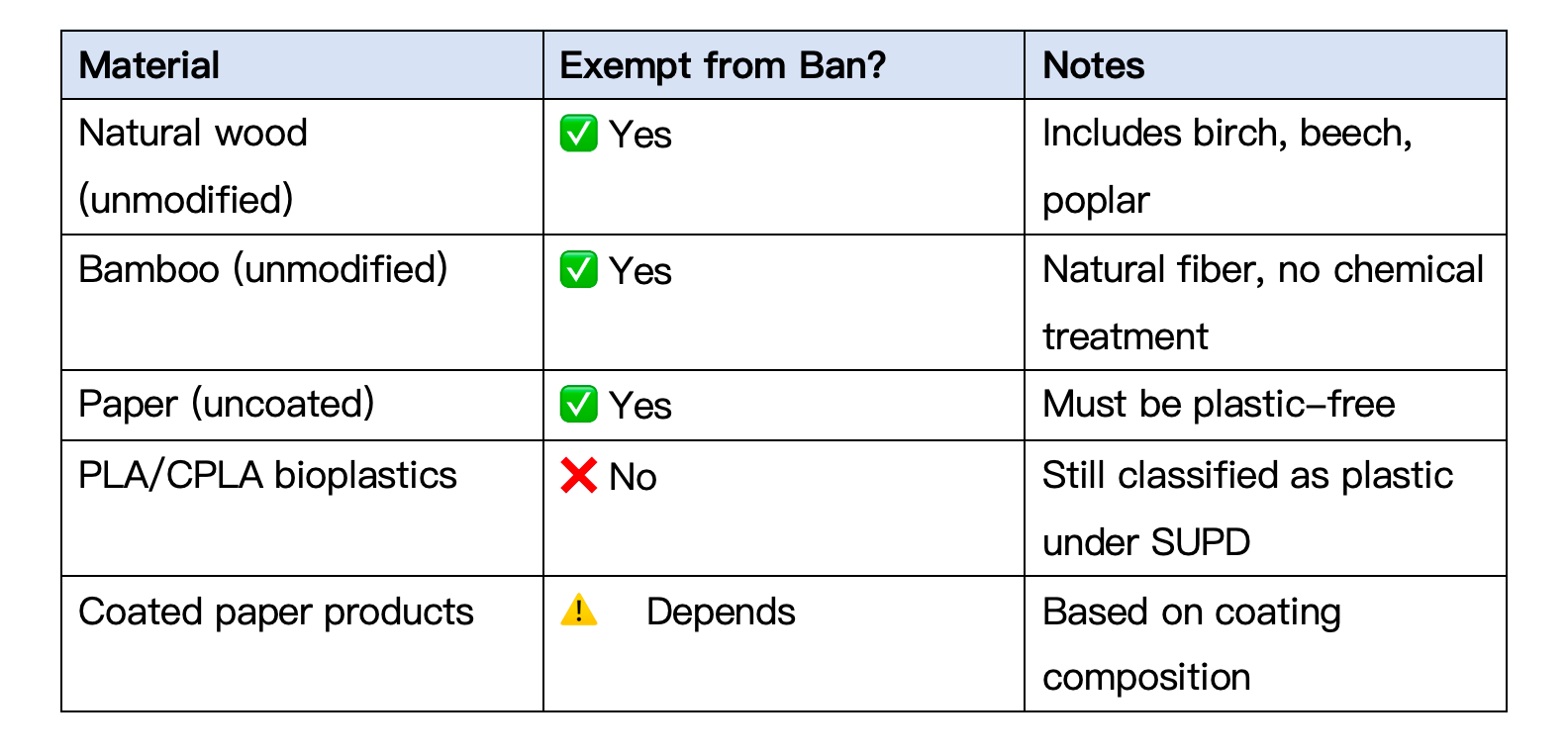
Task: Click the Natural wood (unmodified) cell
Action: (x=193, y=166)
